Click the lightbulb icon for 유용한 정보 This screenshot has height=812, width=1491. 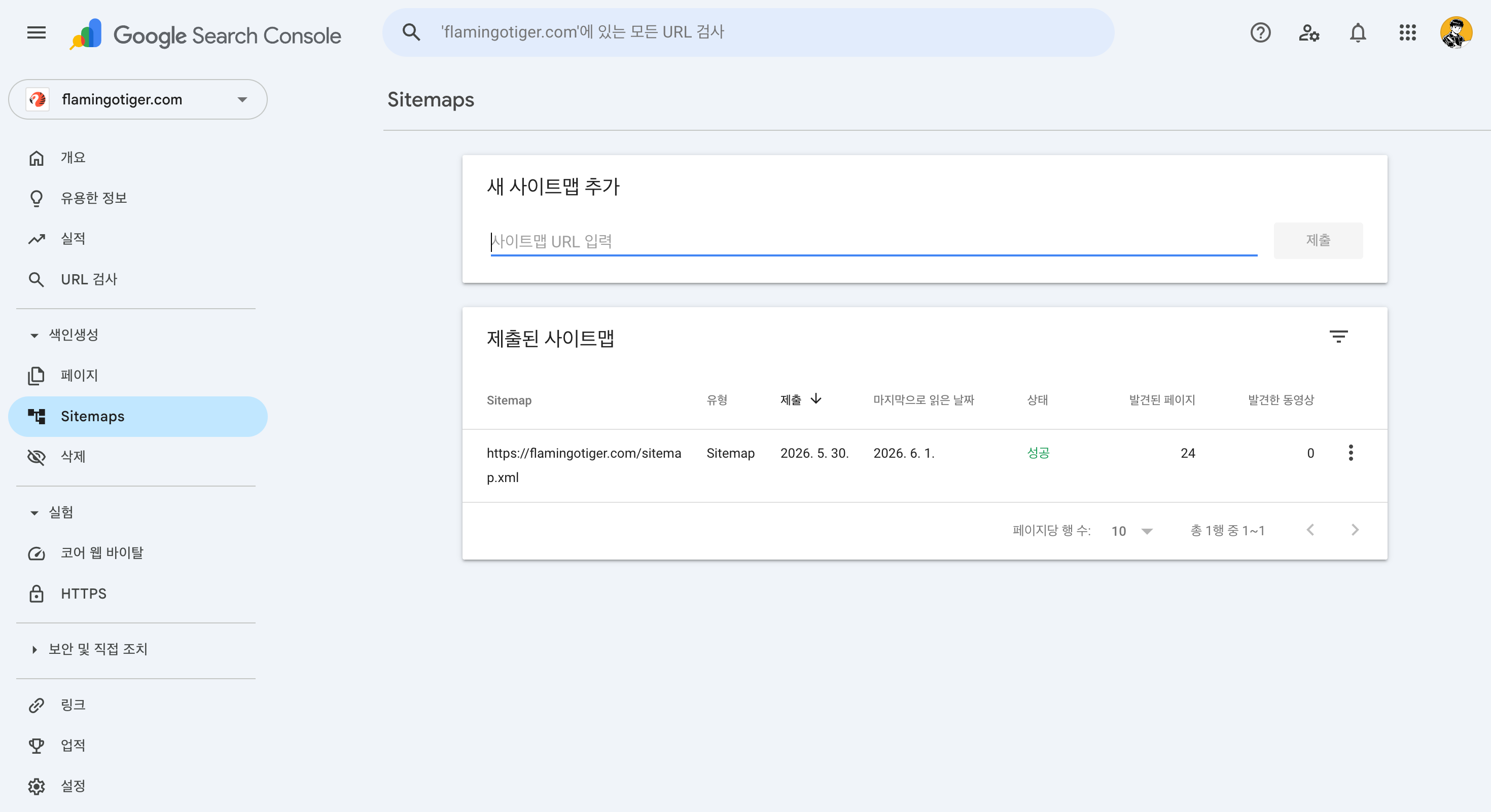click(x=37, y=198)
